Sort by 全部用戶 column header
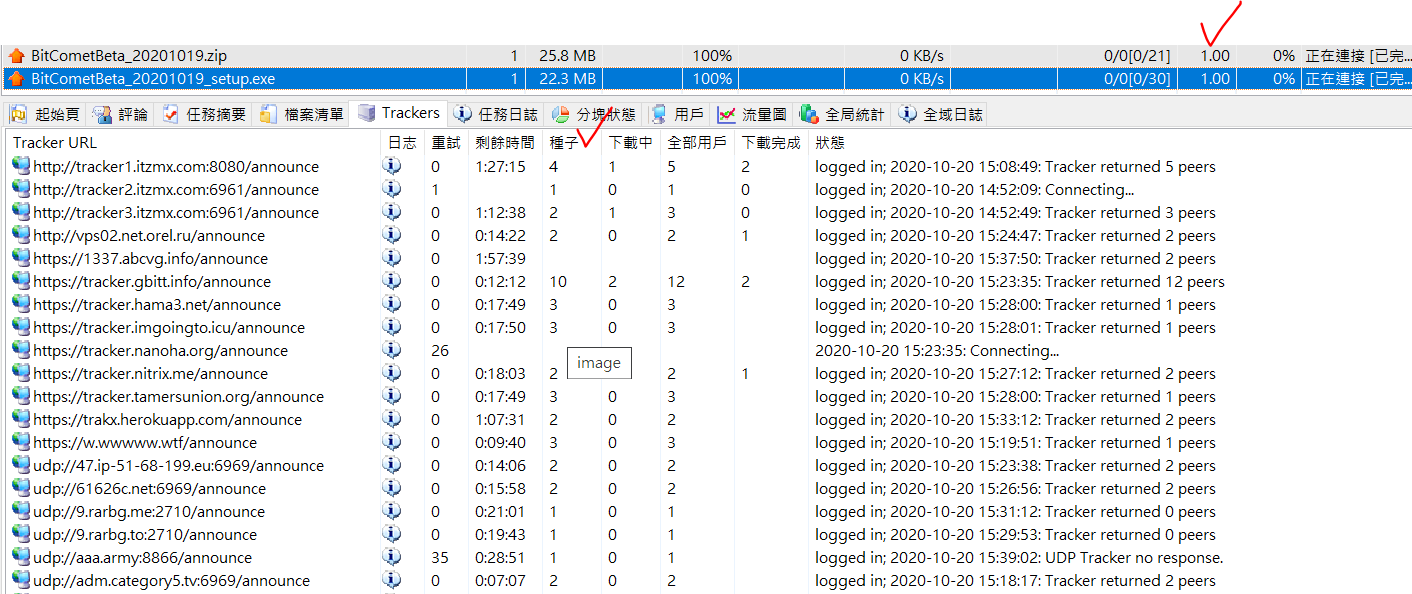This screenshot has width=1412, height=594. pyautogui.click(x=697, y=143)
